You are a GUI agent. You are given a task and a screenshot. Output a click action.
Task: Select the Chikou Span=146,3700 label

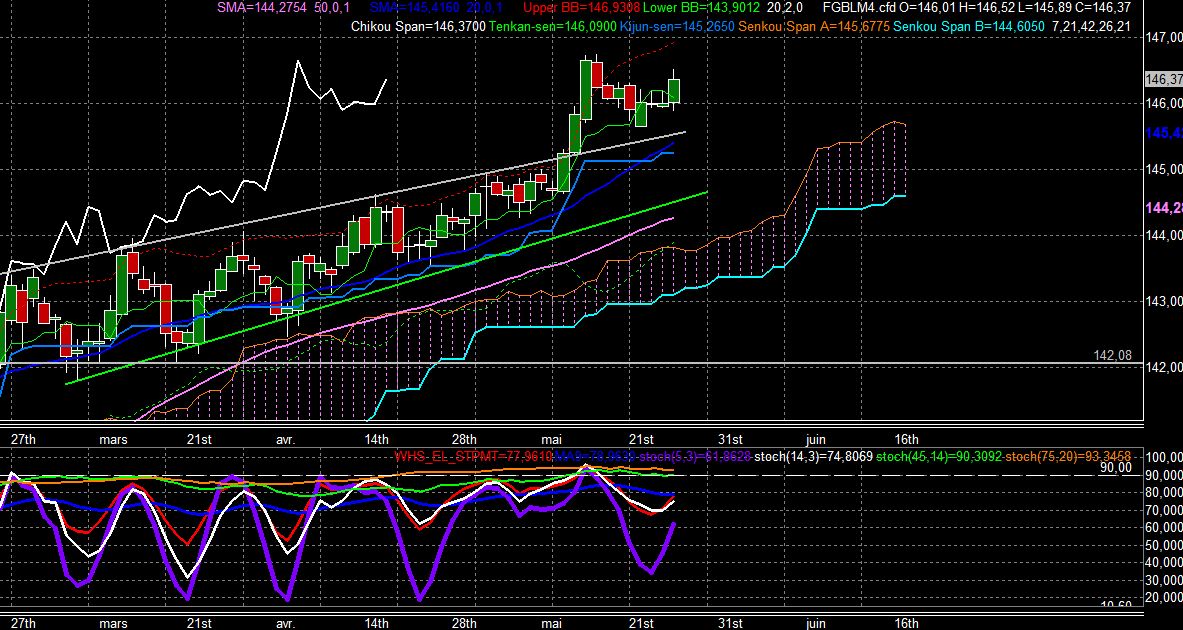point(419,26)
